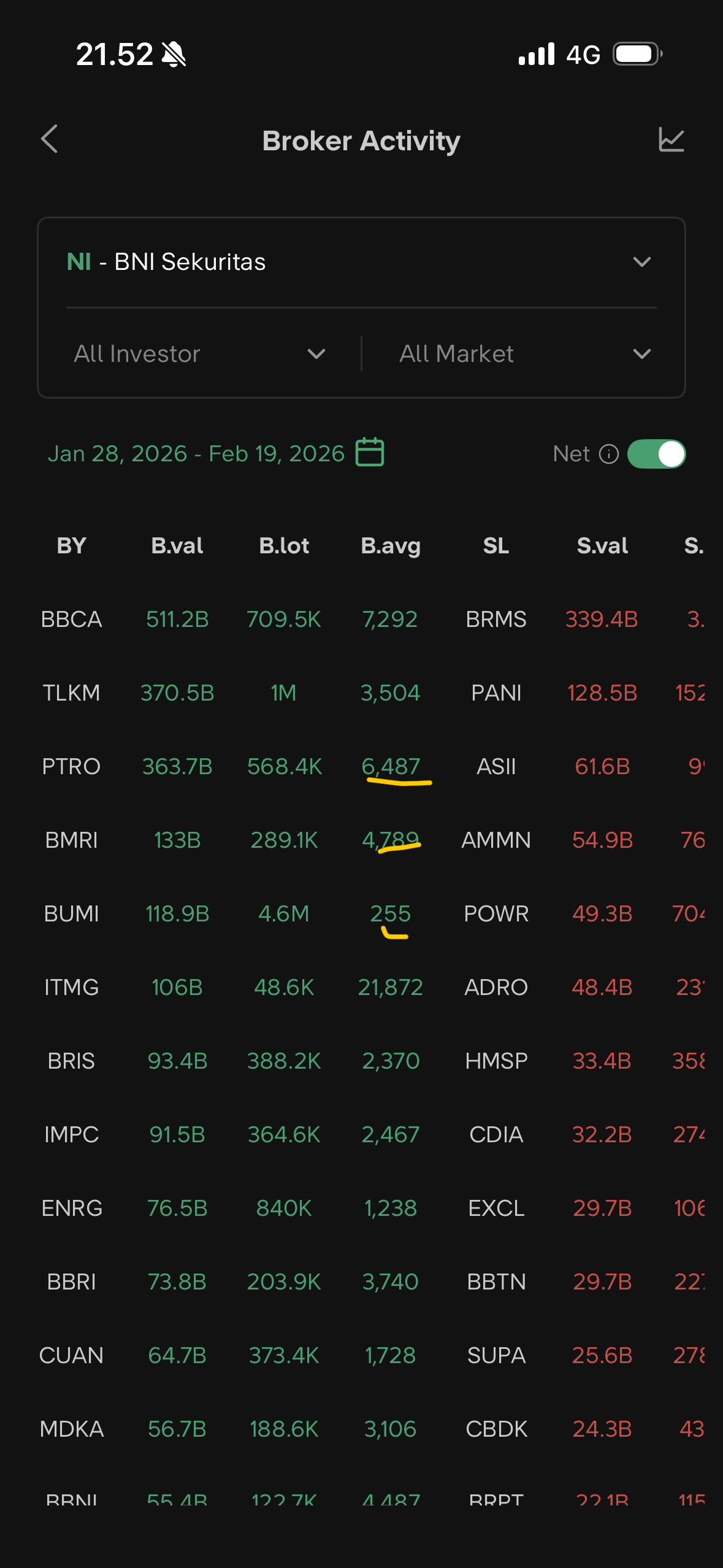Viewport: 723px width, 1568px height.
Task: Tap the back arrow icon
Action: pyautogui.click(x=50, y=139)
